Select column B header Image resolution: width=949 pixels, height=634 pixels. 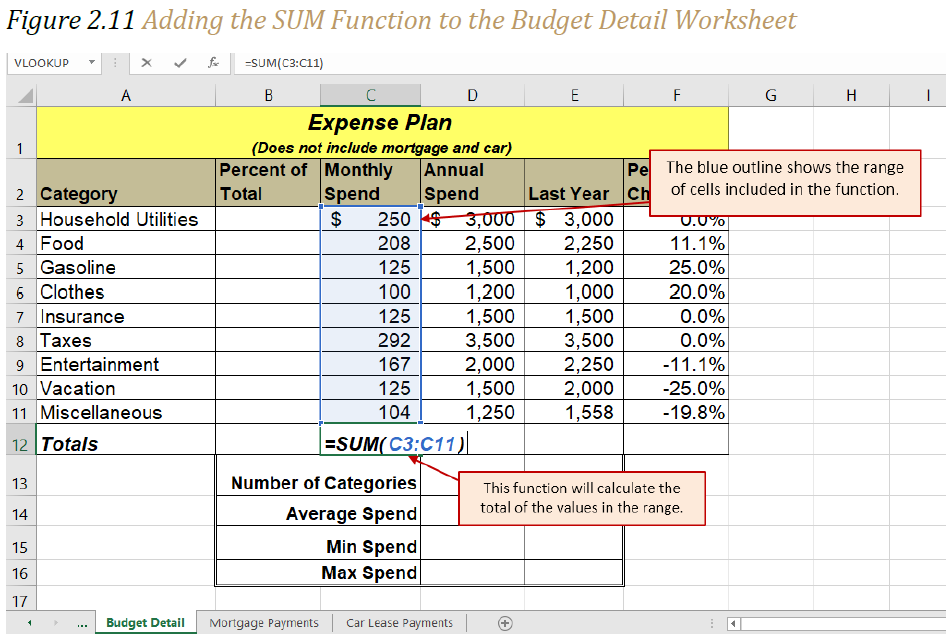coord(268,96)
